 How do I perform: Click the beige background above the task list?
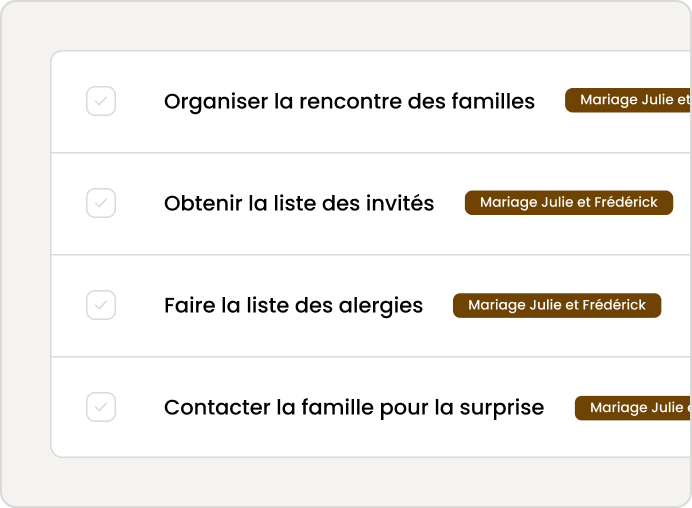(346, 26)
